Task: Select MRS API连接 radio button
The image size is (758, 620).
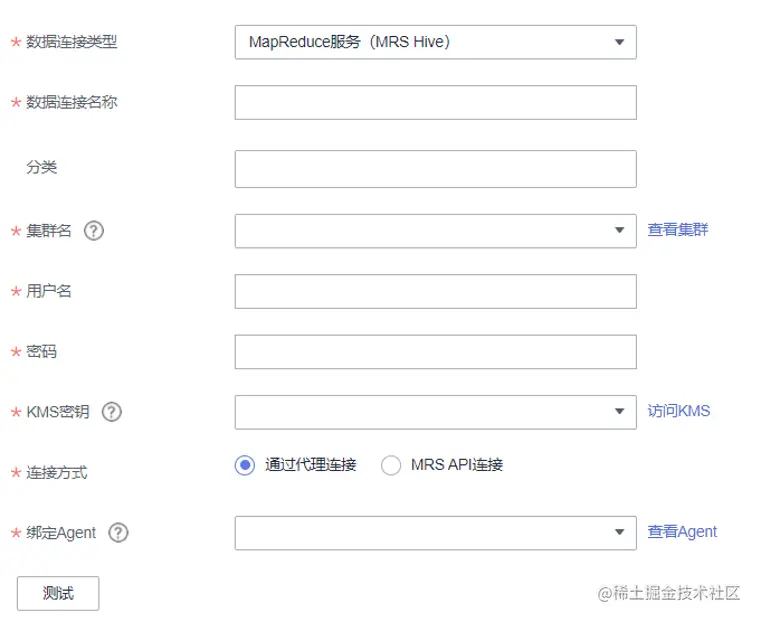Action: tap(391, 465)
